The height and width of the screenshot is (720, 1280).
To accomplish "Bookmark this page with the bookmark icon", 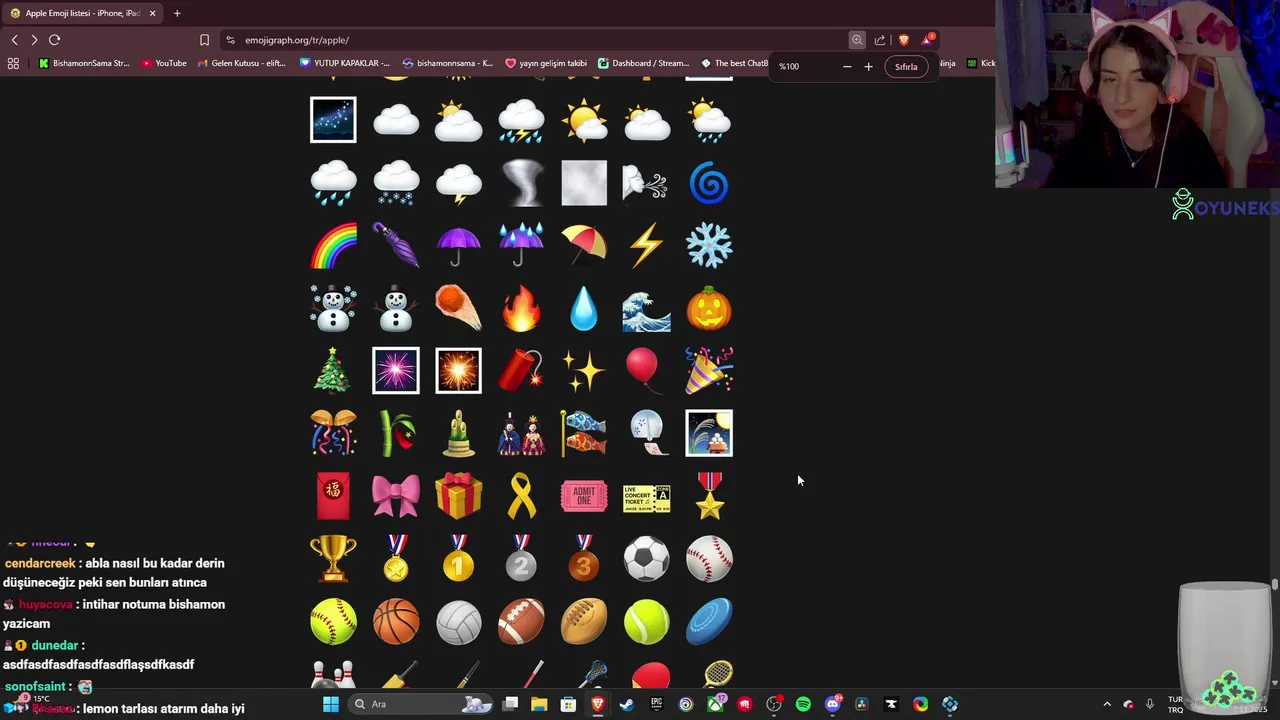I will click(204, 40).
